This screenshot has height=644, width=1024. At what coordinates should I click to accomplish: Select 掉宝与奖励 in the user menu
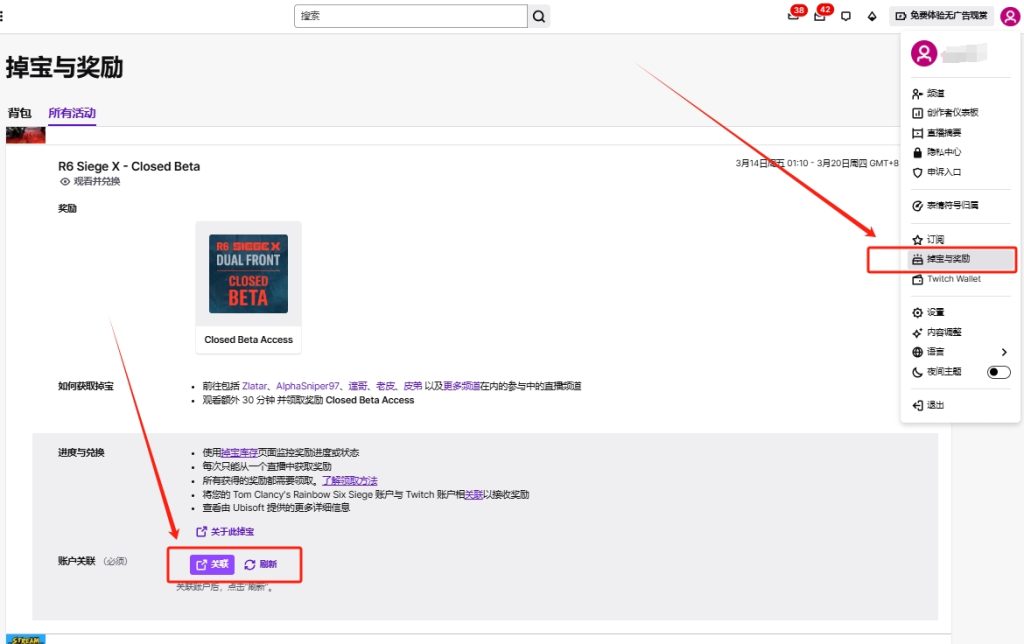click(960, 259)
